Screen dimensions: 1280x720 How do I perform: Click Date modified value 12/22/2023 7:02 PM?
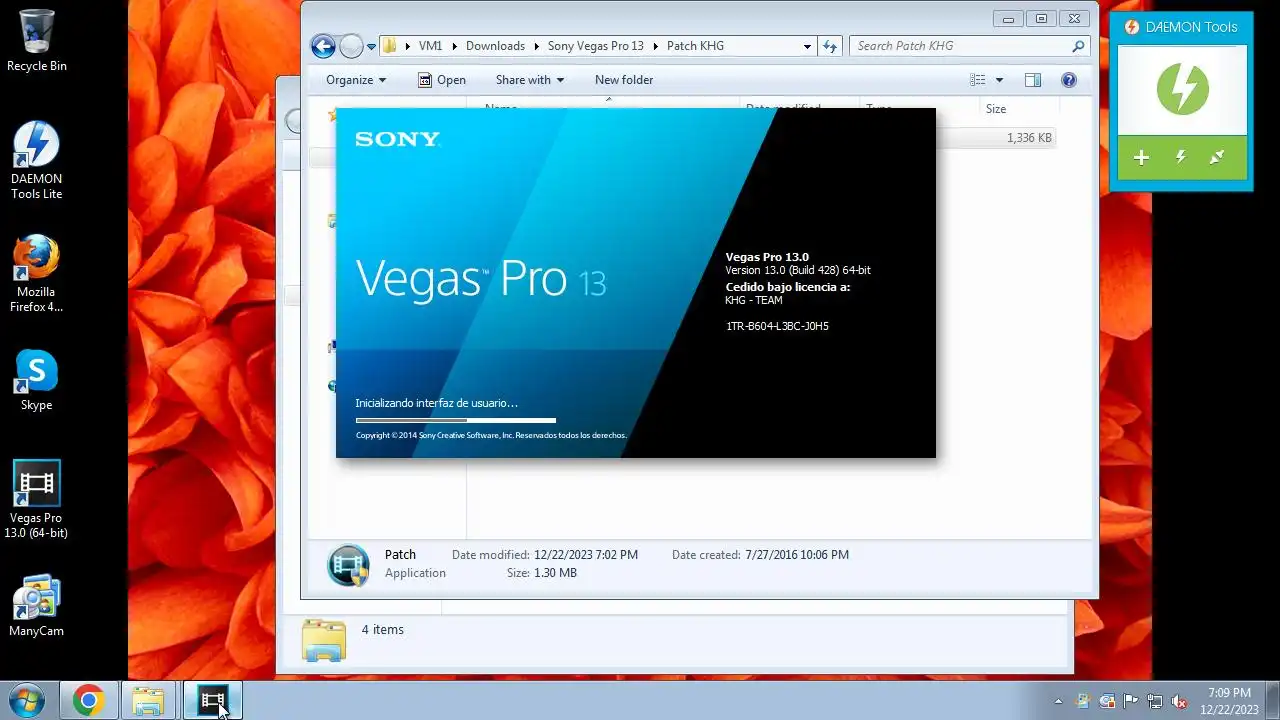coord(586,554)
